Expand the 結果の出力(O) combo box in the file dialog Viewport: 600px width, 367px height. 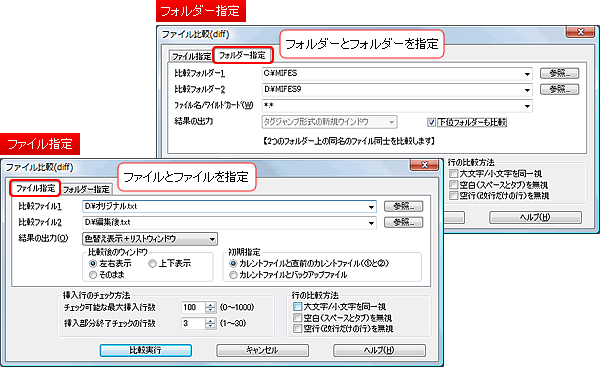pos(150,239)
